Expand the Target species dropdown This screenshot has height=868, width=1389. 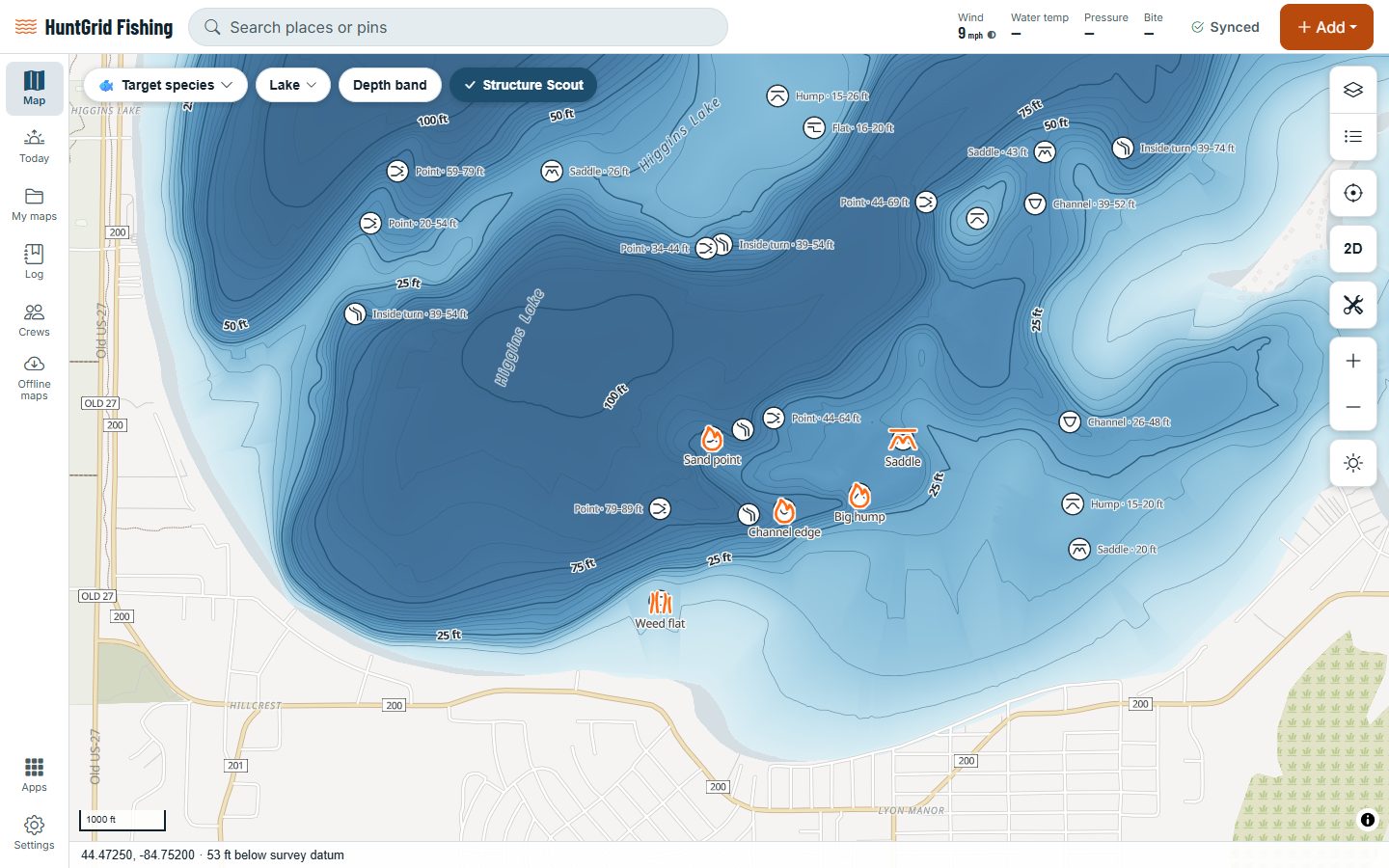pyautogui.click(x=165, y=85)
